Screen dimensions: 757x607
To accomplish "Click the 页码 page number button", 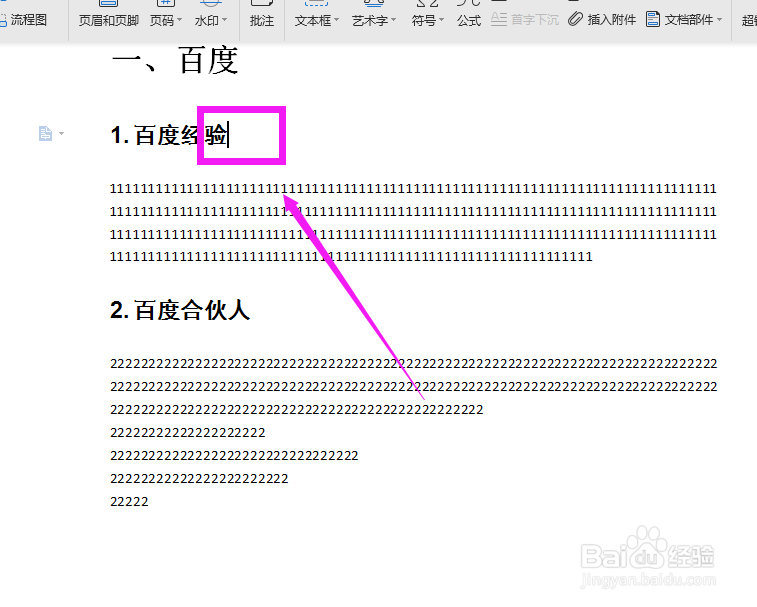I will point(162,20).
